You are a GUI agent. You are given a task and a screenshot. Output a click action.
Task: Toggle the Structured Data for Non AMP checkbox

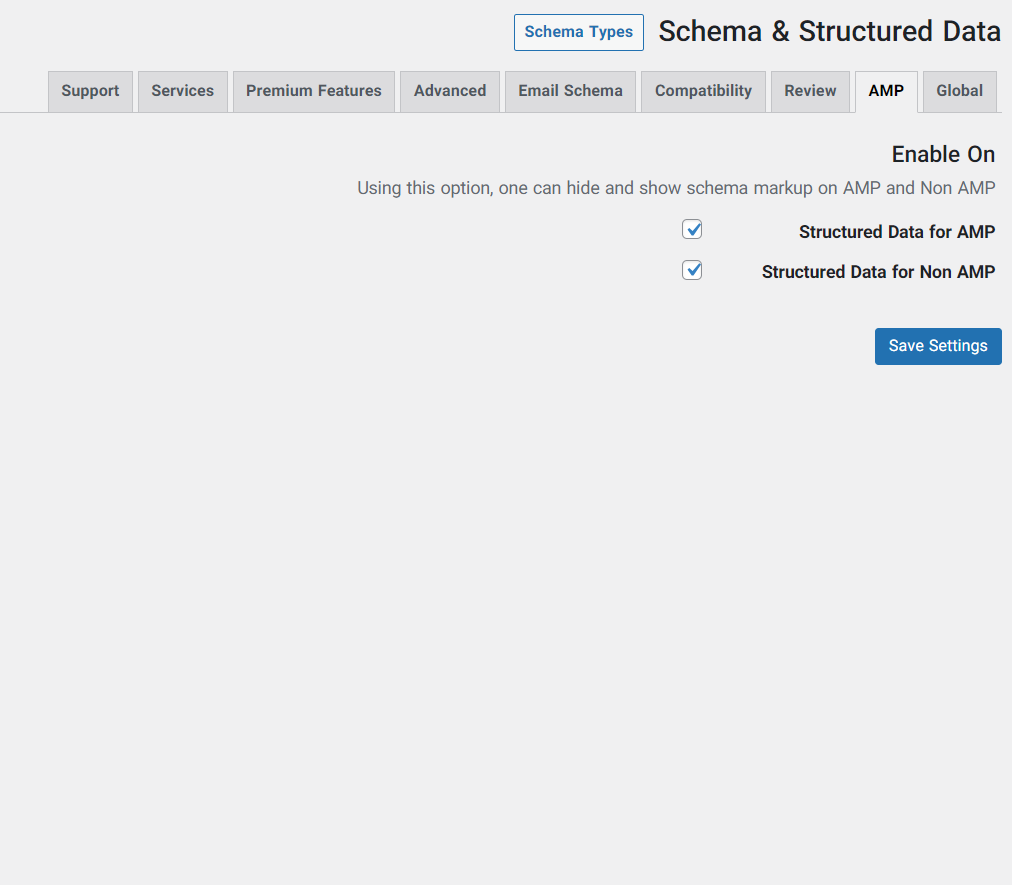[x=692, y=270]
